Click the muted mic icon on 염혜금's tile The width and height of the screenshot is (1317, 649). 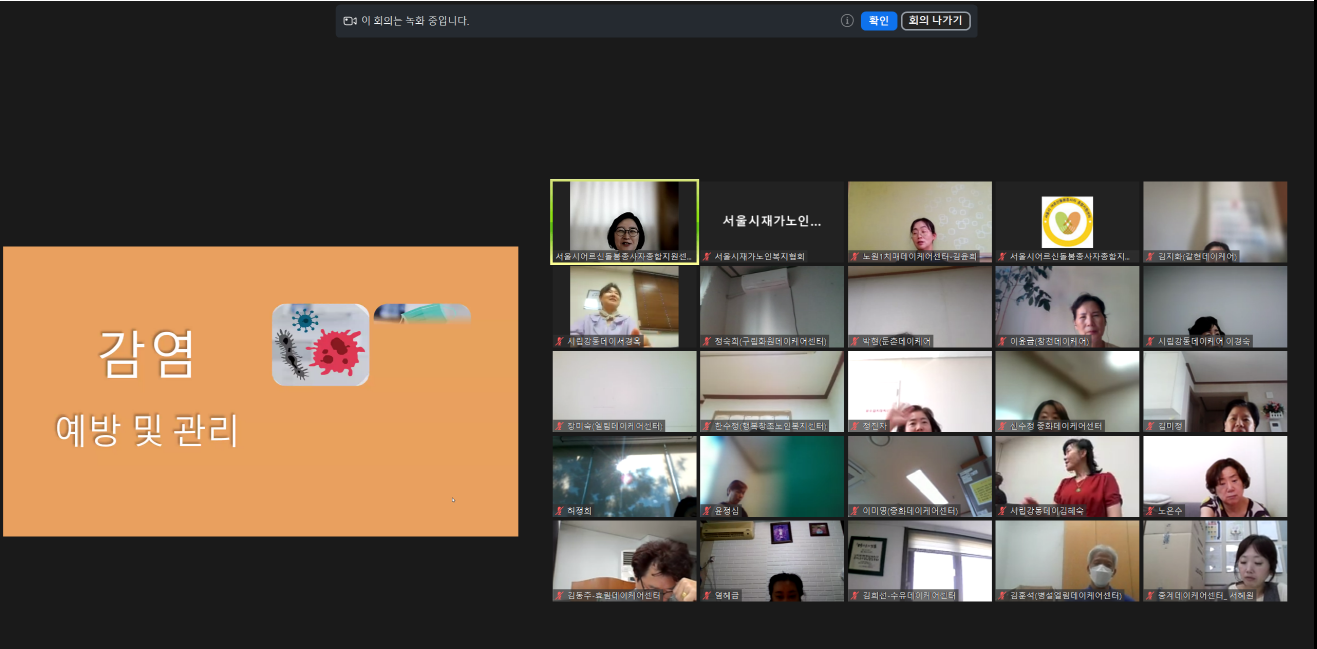click(x=707, y=596)
